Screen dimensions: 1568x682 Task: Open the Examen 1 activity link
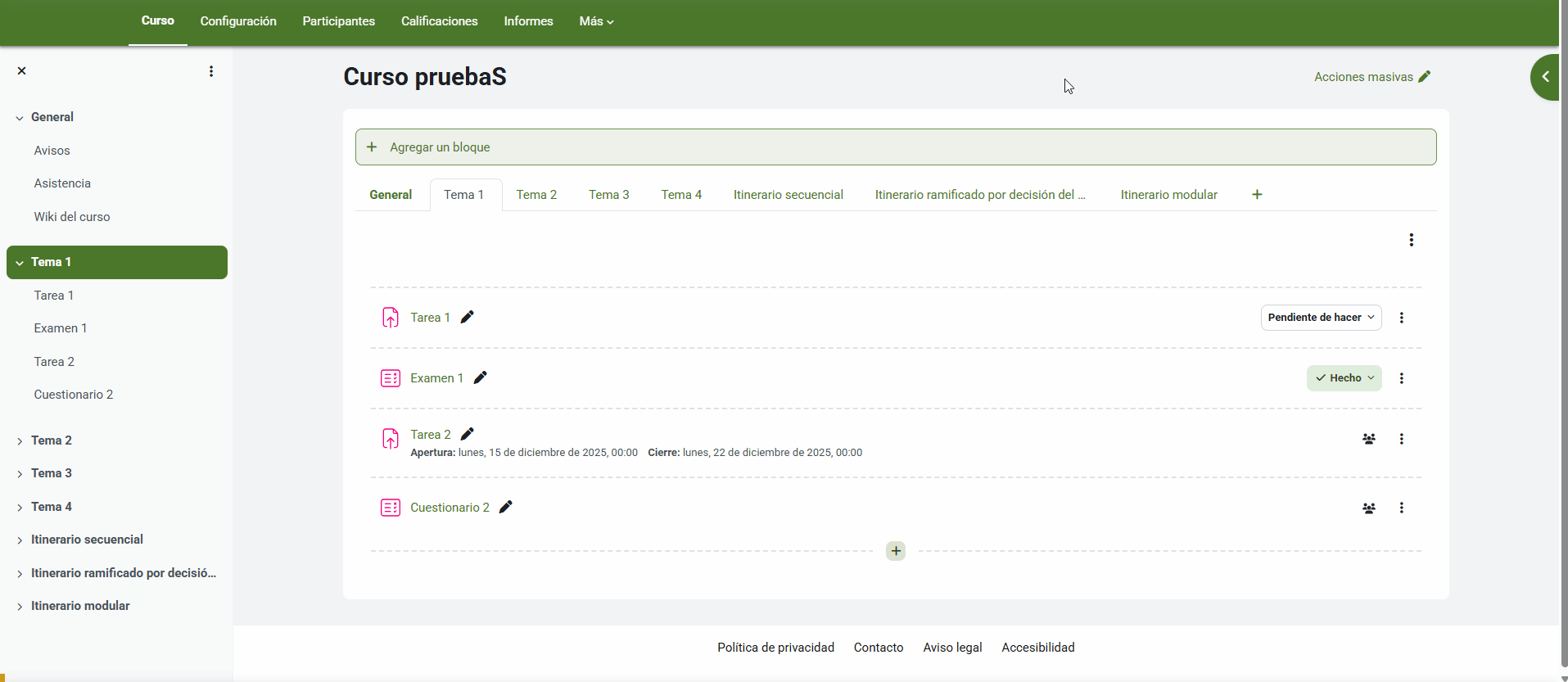[x=437, y=378]
